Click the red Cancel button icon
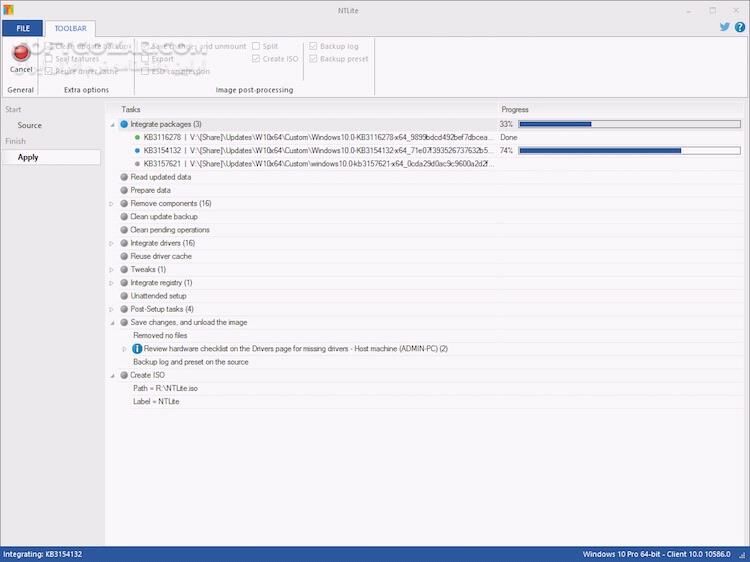Image resolution: width=750 pixels, height=562 pixels. 20,54
